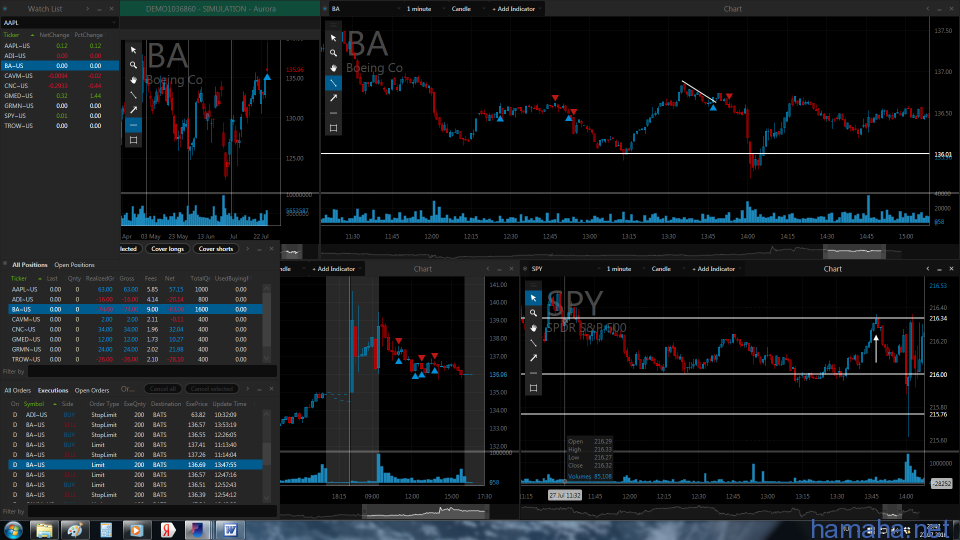Open the 1 minute interval dropdown in SPY chart
Screen dimensions: 960x540
pyautogui.click(x=624, y=269)
